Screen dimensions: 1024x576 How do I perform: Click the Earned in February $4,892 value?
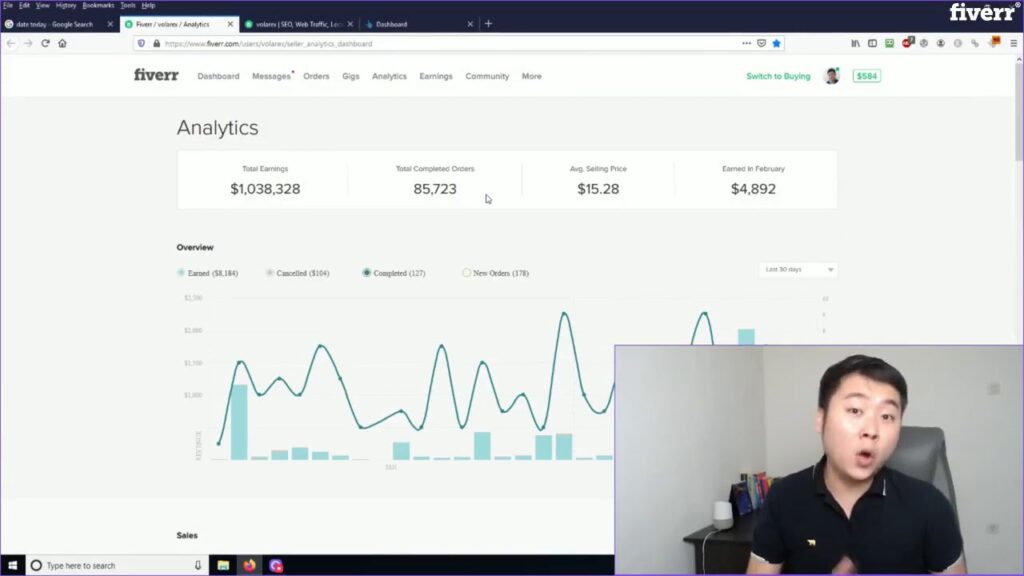coord(753,189)
